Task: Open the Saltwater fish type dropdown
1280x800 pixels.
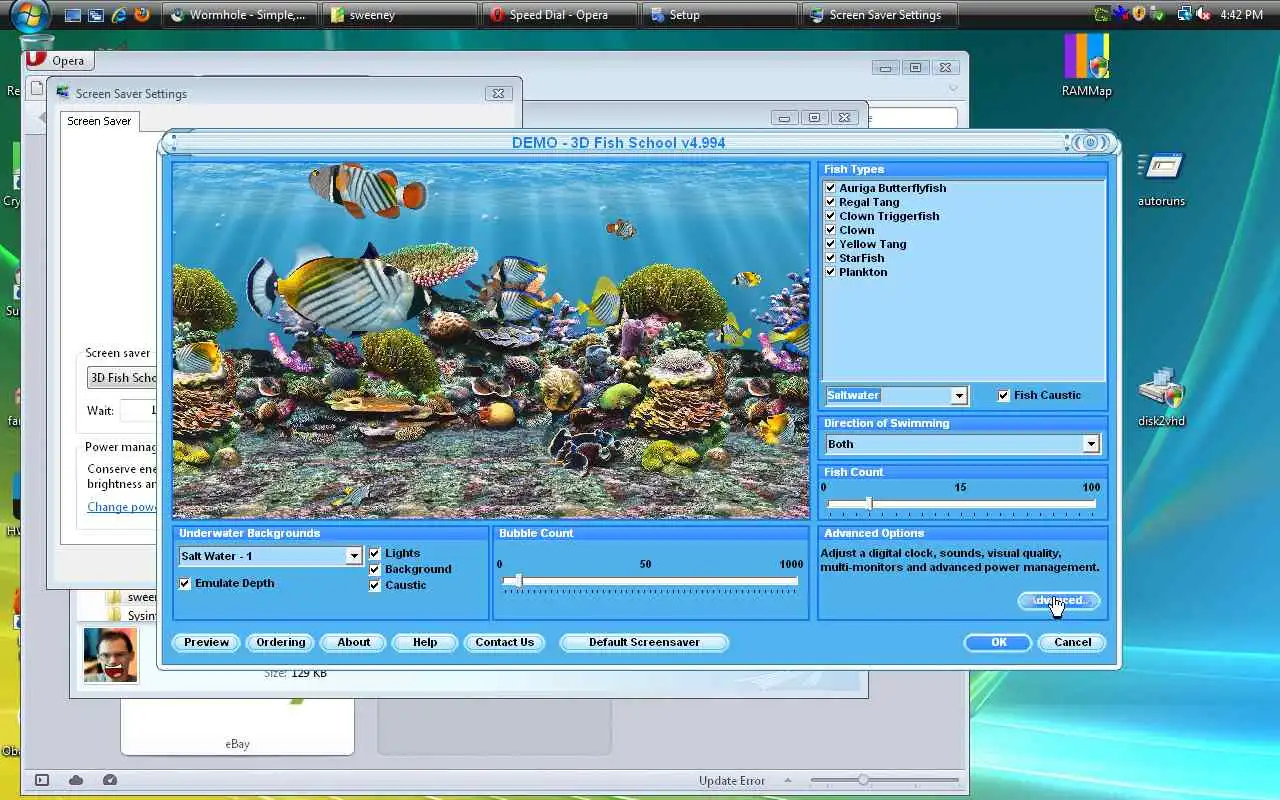Action: 959,395
